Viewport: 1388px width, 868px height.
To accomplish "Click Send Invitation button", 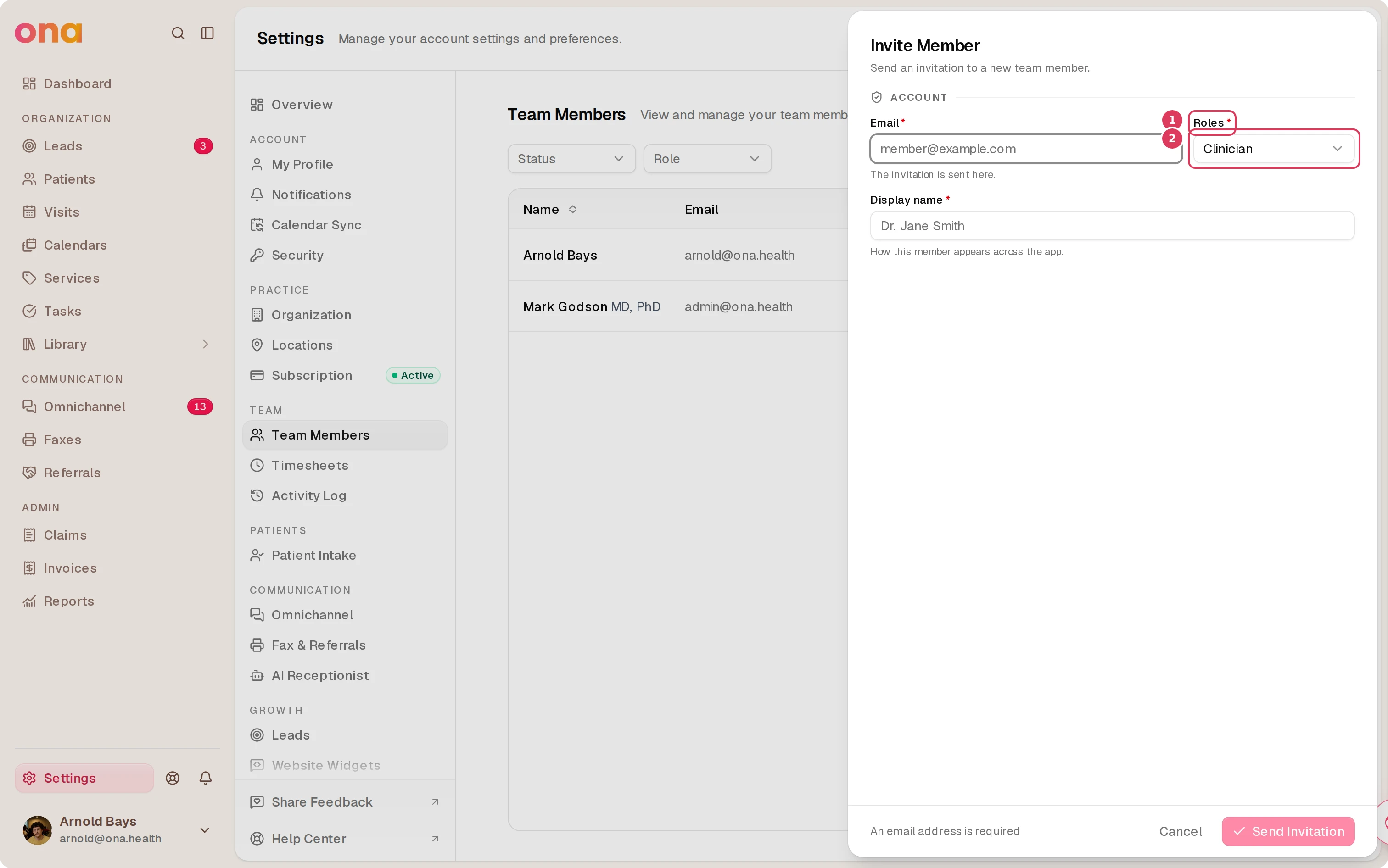I will click(x=1287, y=831).
